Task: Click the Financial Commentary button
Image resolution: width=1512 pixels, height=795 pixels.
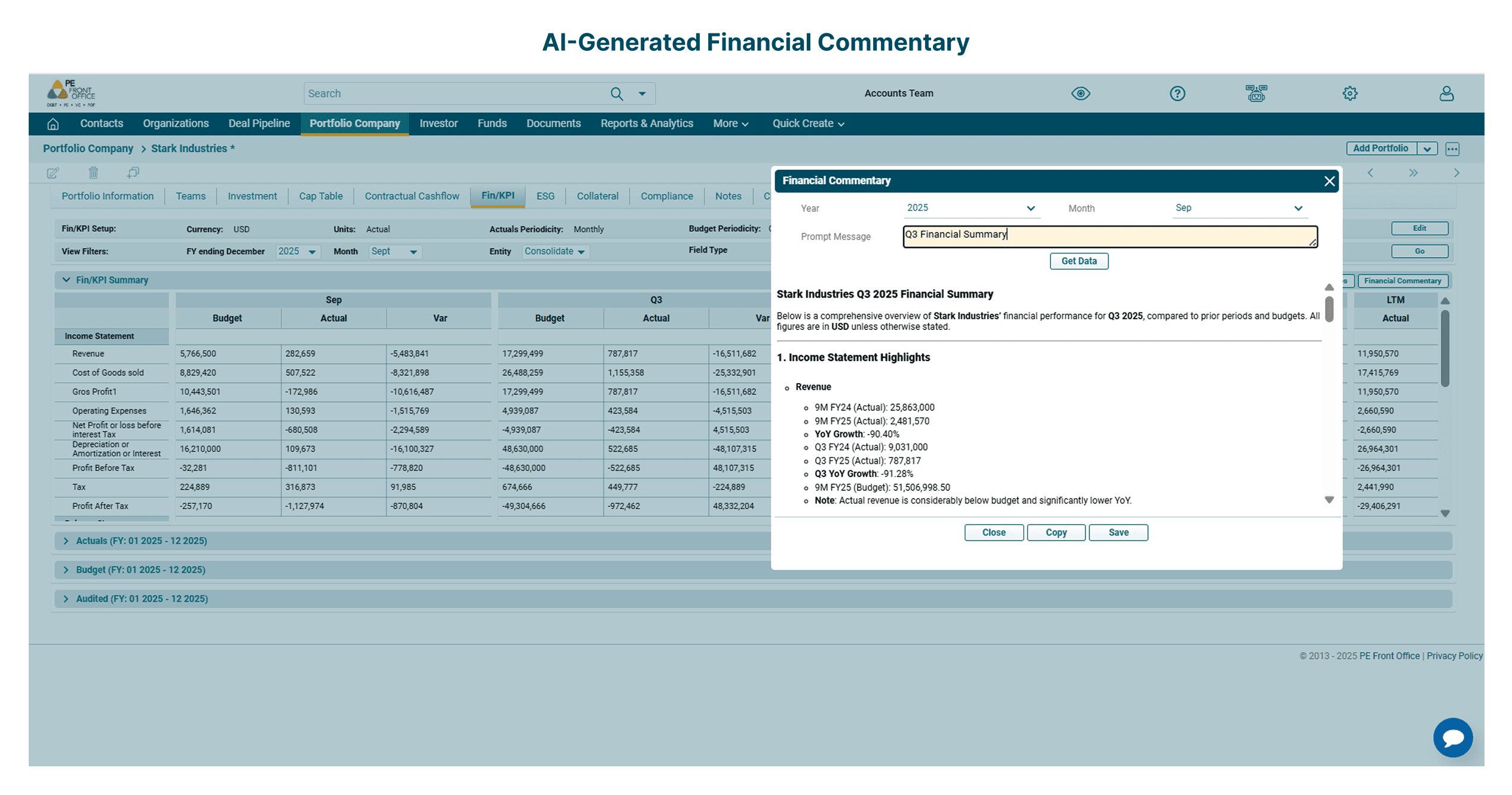Action: [x=1402, y=281]
